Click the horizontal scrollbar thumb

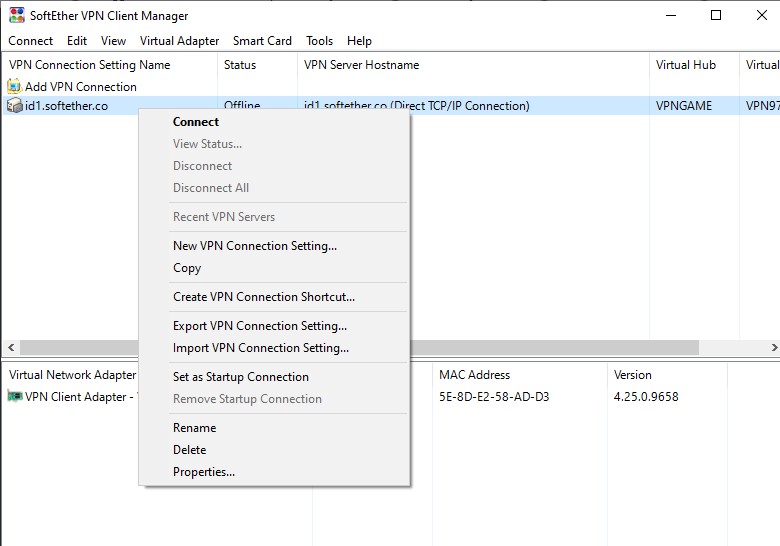(359, 347)
